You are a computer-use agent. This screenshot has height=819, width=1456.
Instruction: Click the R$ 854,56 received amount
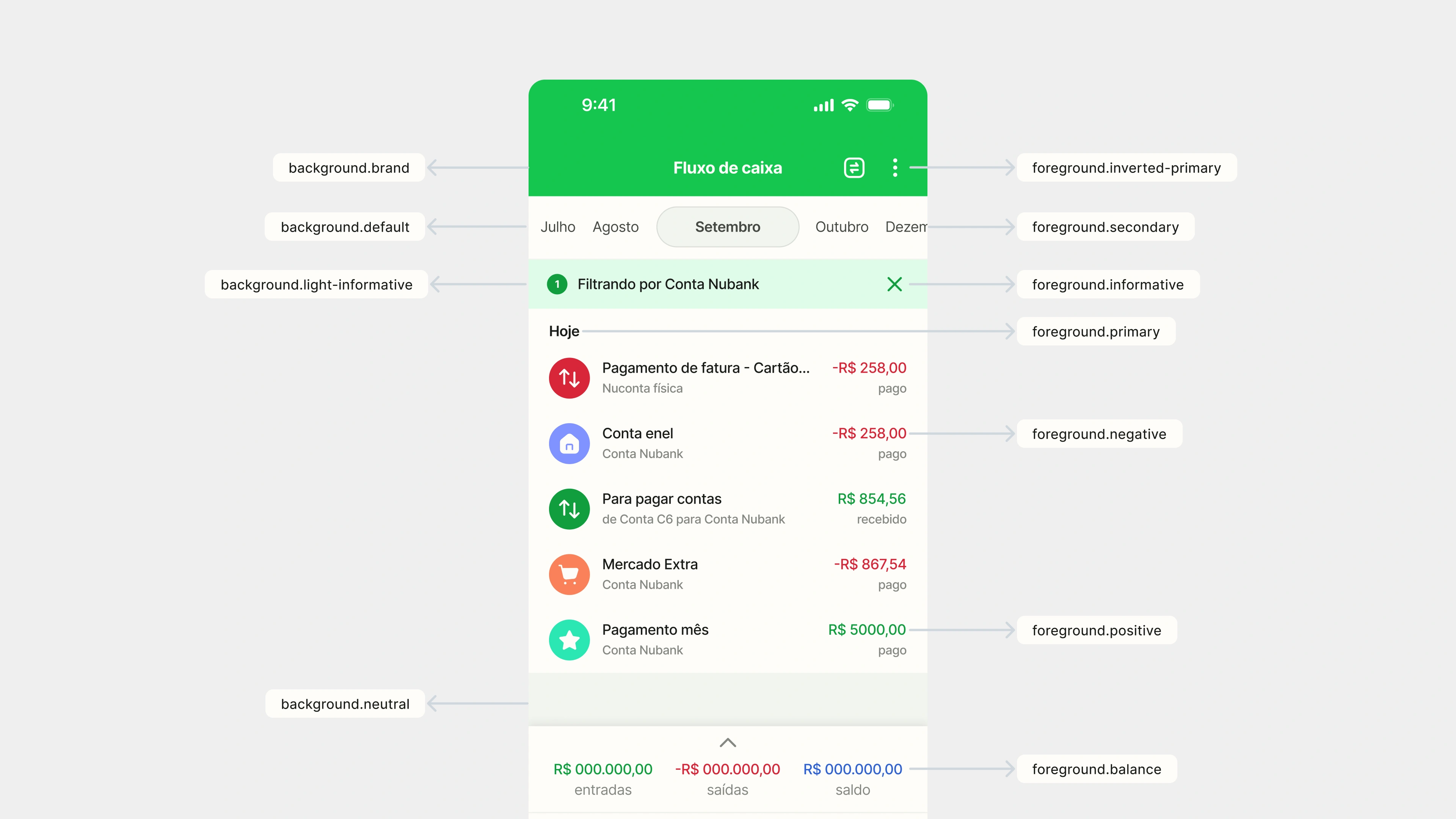[872, 499]
